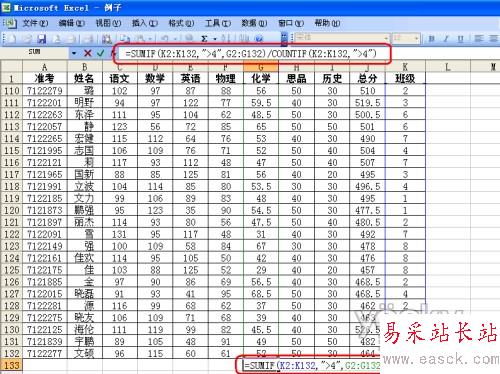Click name cell 文硕

[85, 353]
